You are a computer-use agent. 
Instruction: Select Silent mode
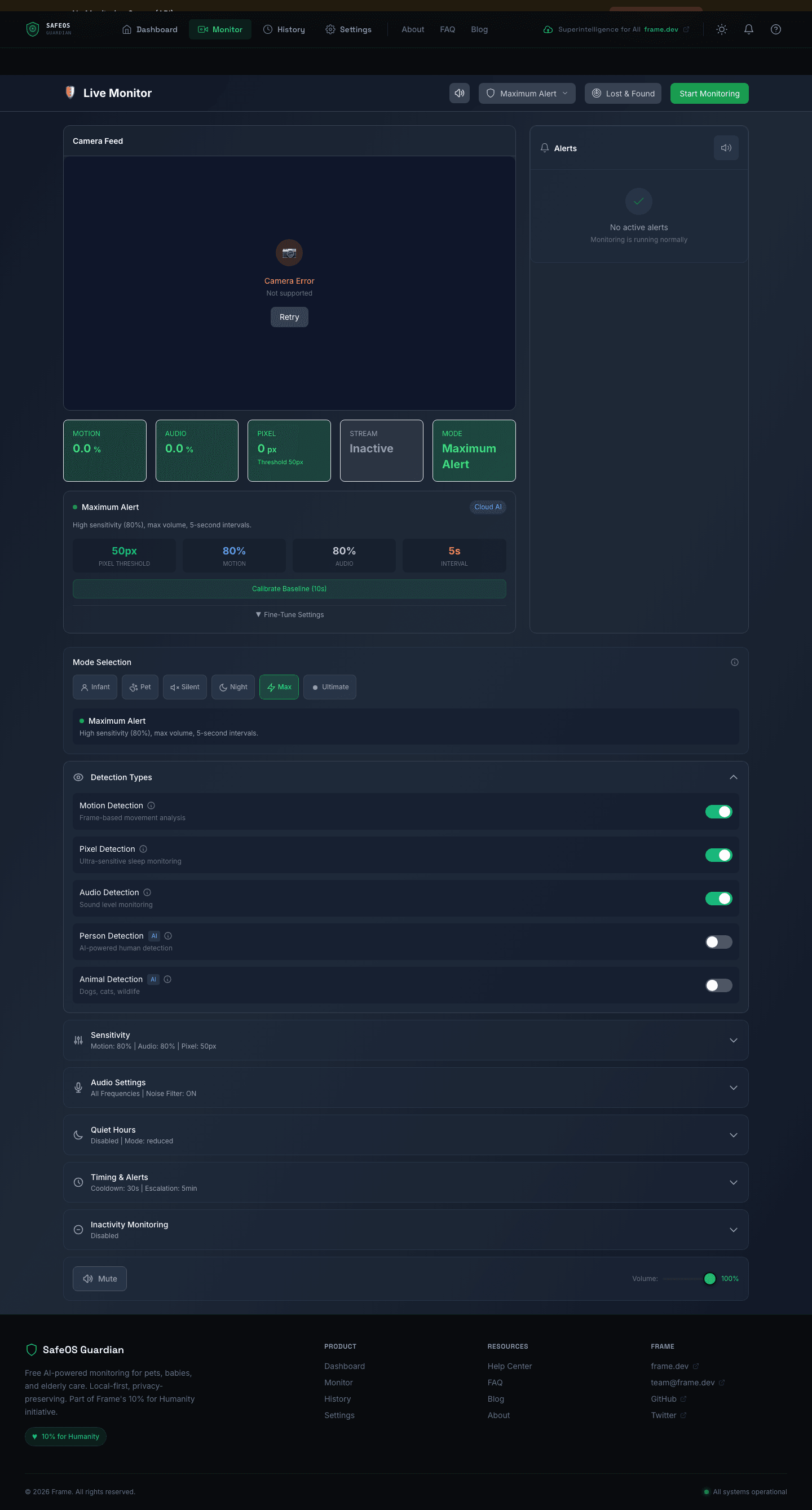point(184,687)
